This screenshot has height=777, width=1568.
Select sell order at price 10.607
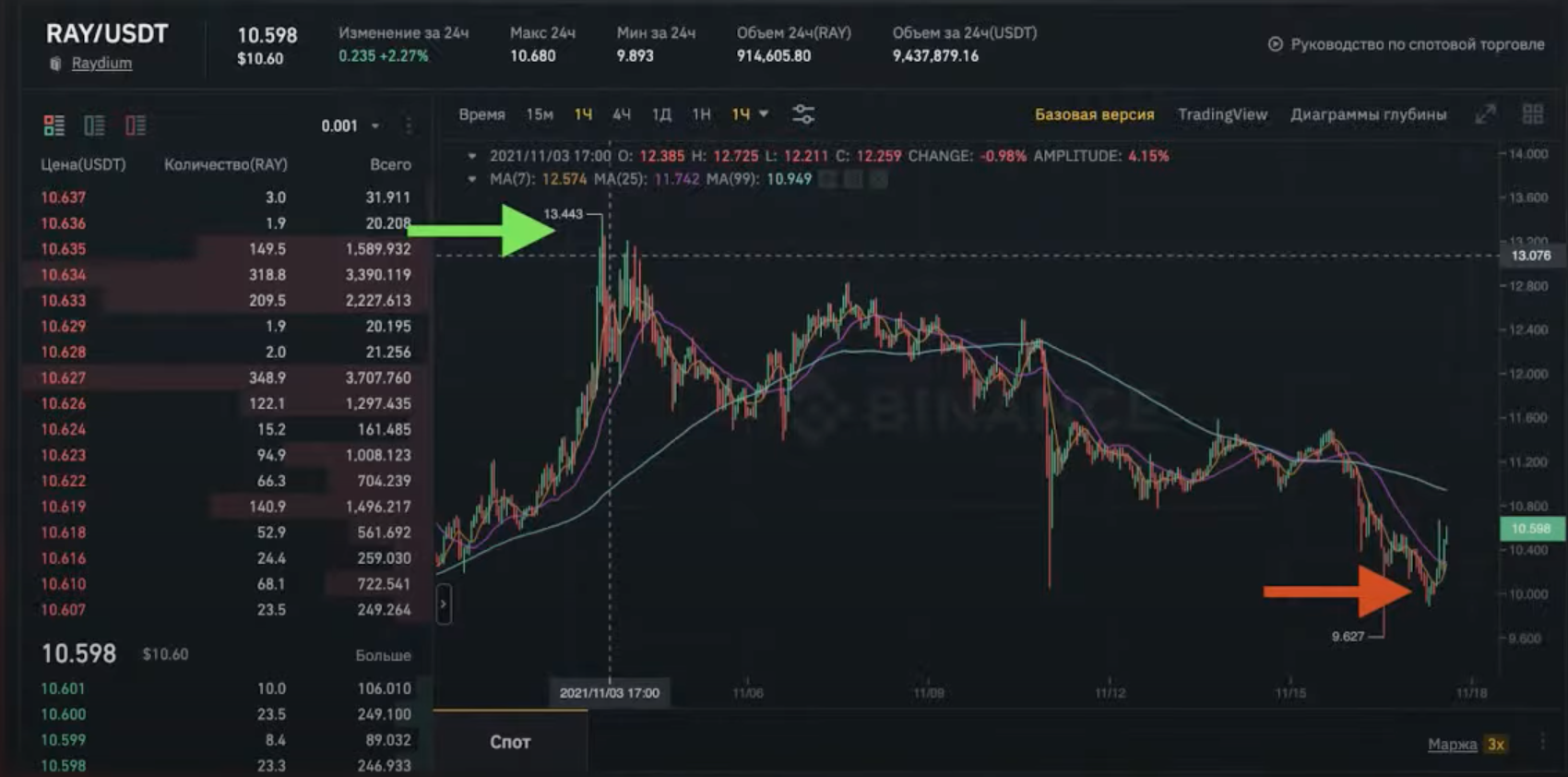pyautogui.click(x=226, y=610)
